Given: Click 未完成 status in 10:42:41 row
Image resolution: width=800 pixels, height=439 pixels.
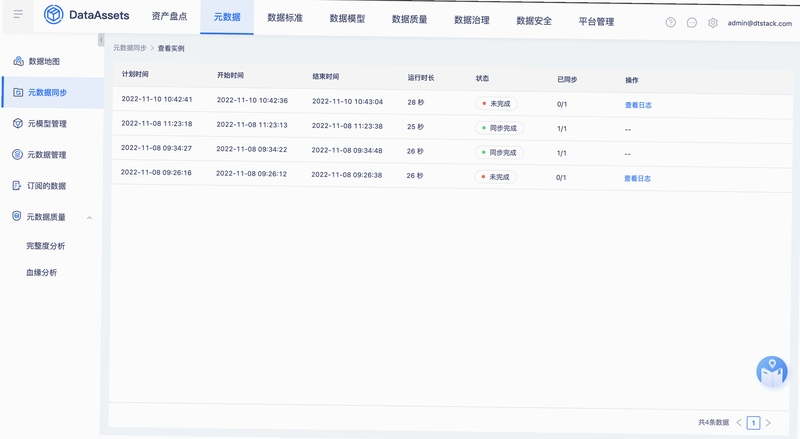Looking at the screenshot, I should pos(496,104).
